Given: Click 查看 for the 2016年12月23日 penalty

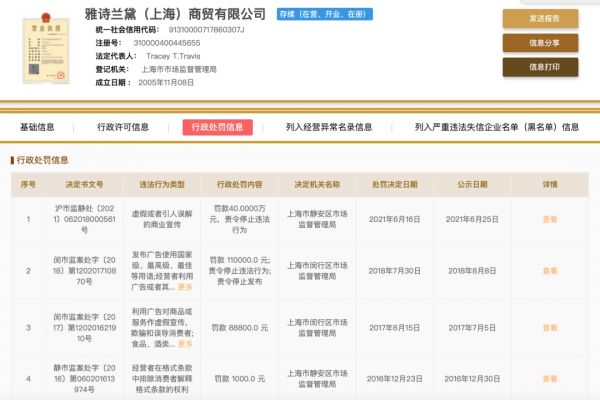Looking at the screenshot, I should pos(550,381).
